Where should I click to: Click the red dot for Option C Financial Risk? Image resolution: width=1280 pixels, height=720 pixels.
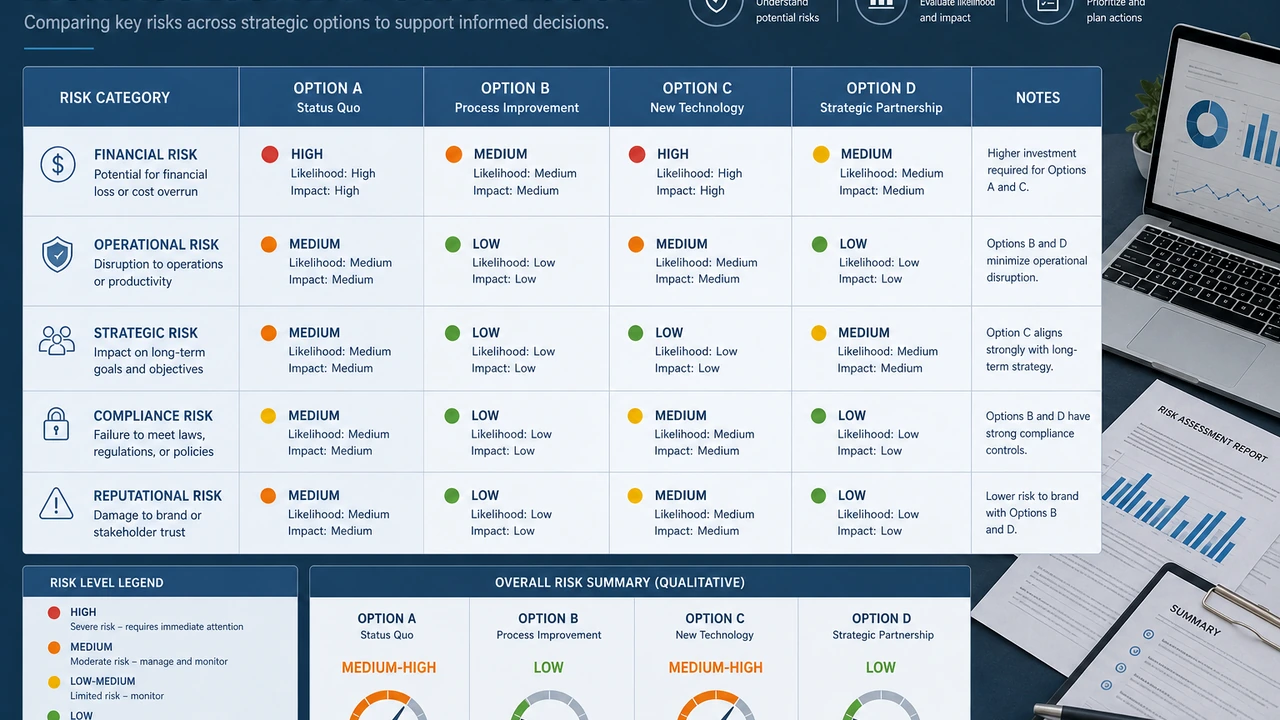(637, 154)
